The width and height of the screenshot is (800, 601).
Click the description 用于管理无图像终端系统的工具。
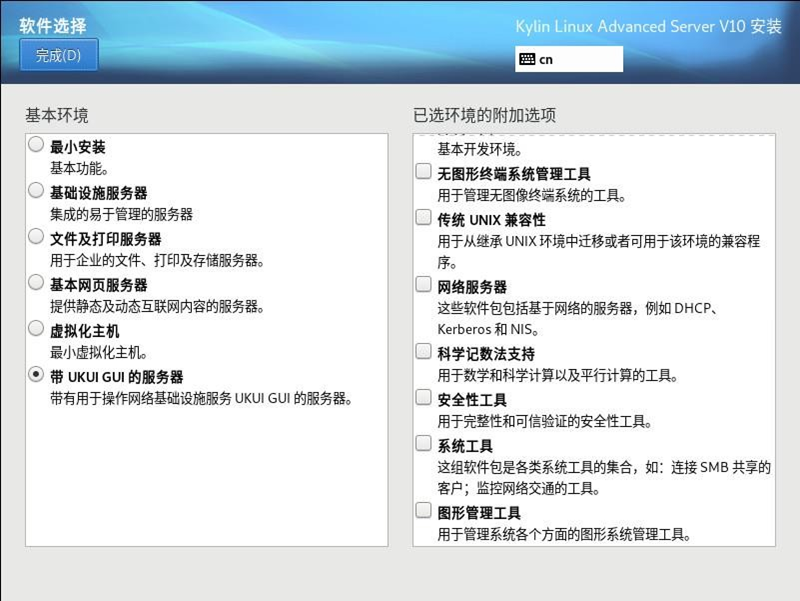tap(532, 195)
